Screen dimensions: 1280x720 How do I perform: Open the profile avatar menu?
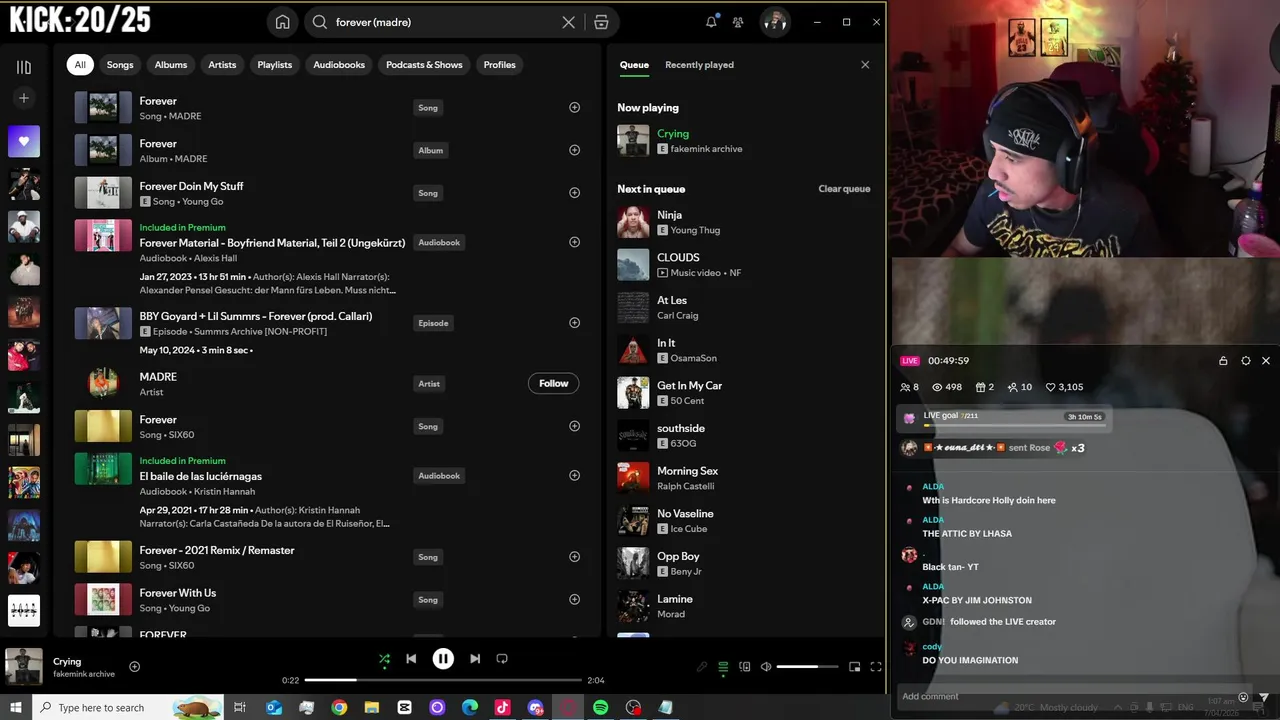click(x=775, y=22)
